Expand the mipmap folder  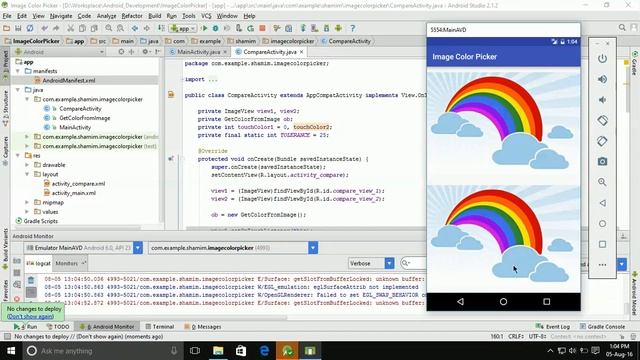tap(27, 202)
